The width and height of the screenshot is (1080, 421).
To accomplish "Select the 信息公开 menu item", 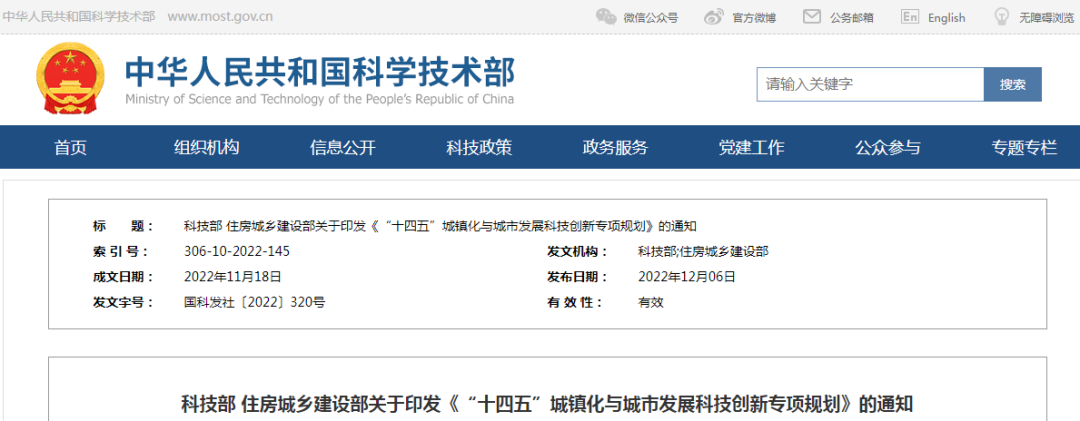I will coord(343,148).
